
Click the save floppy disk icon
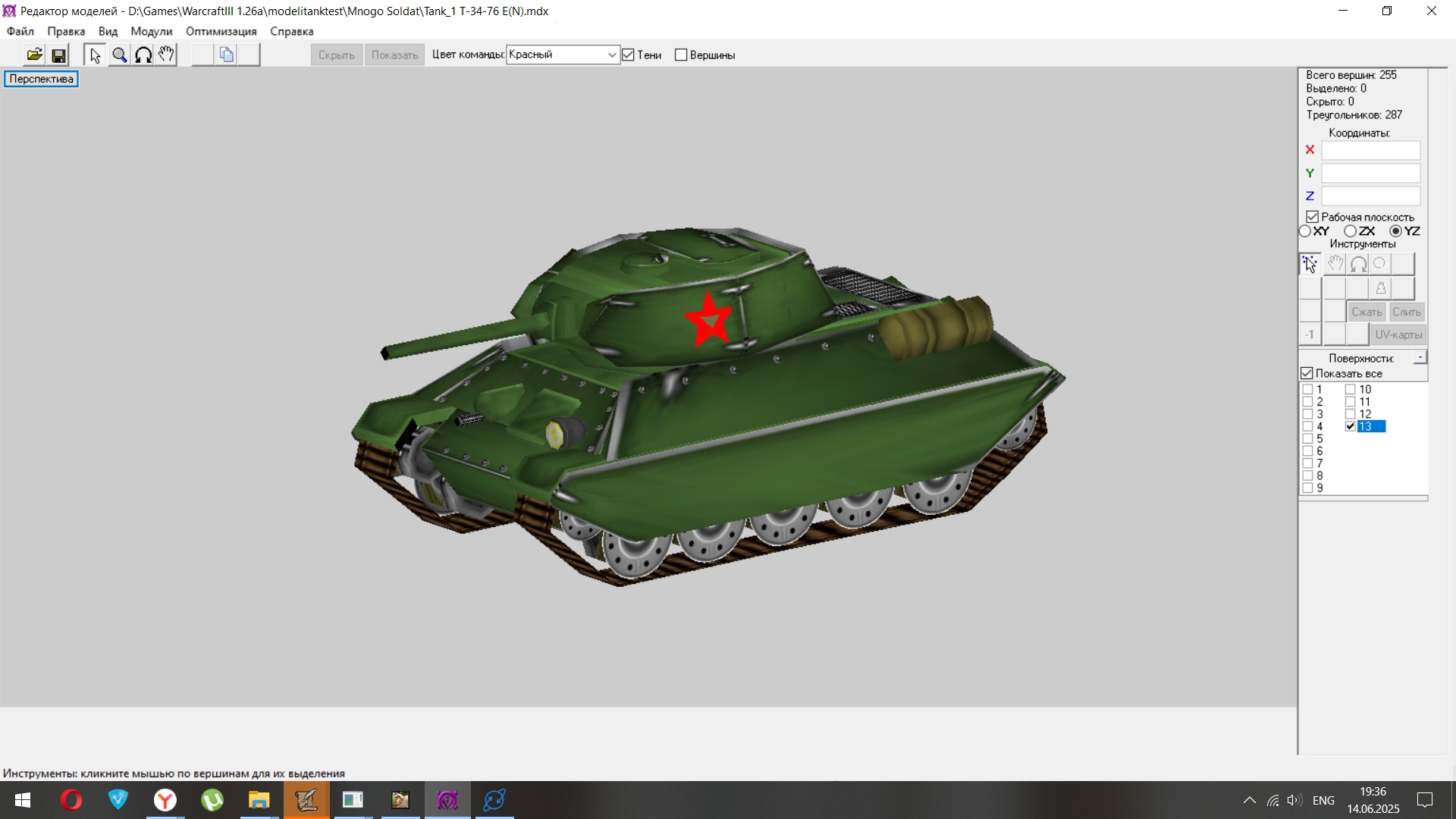coord(58,55)
